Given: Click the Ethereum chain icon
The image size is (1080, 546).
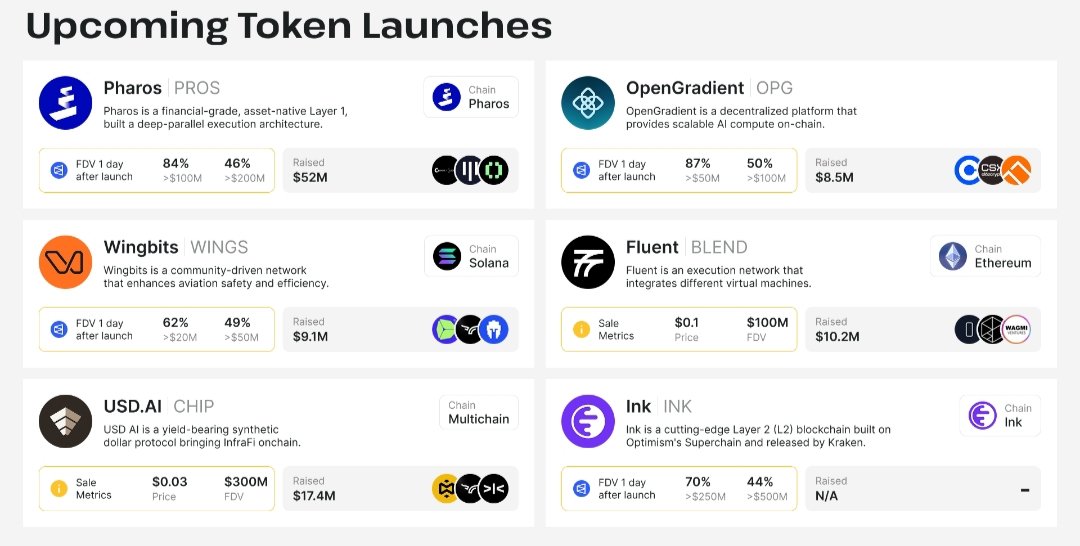Looking at the screenshot, I should click(x=953, y=257).
